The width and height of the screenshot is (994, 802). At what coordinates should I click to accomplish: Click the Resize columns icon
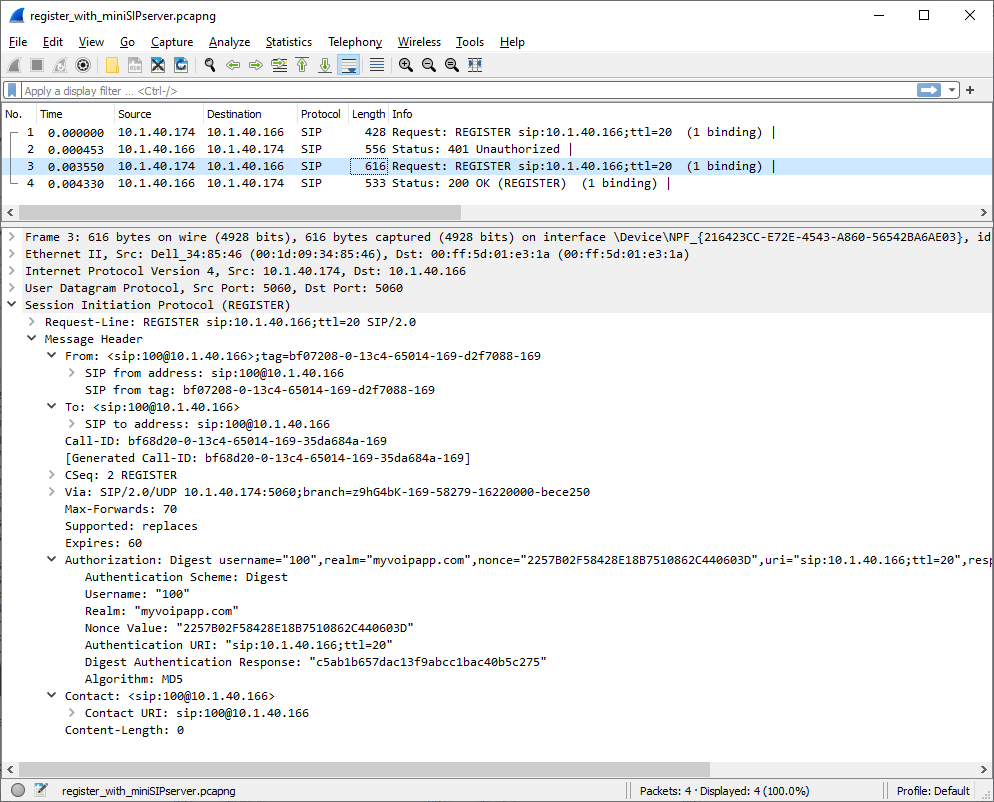click(x=475, y=65)
